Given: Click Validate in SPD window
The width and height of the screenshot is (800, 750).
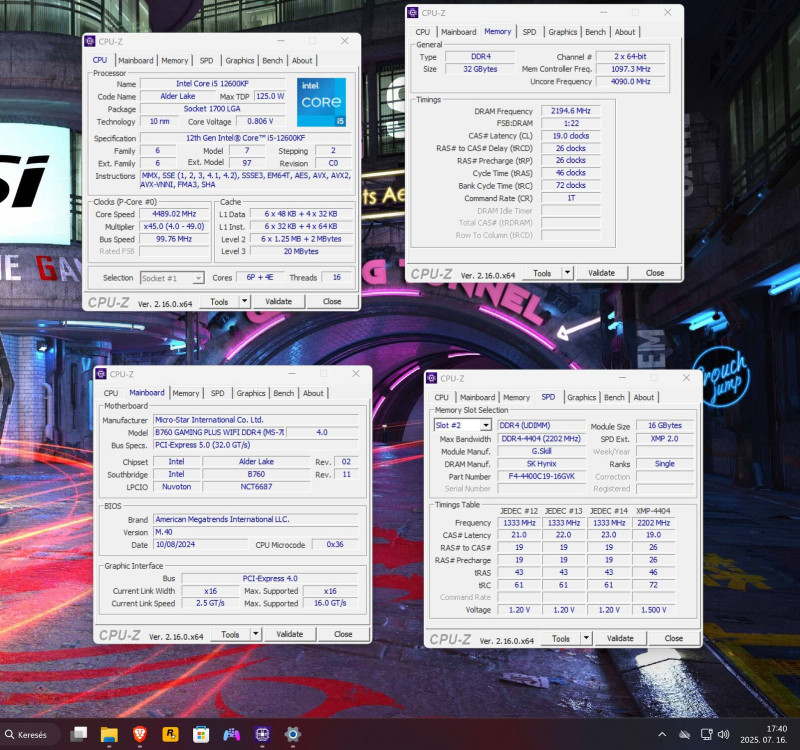Looking at the screenshot, I should coord(620,638).
